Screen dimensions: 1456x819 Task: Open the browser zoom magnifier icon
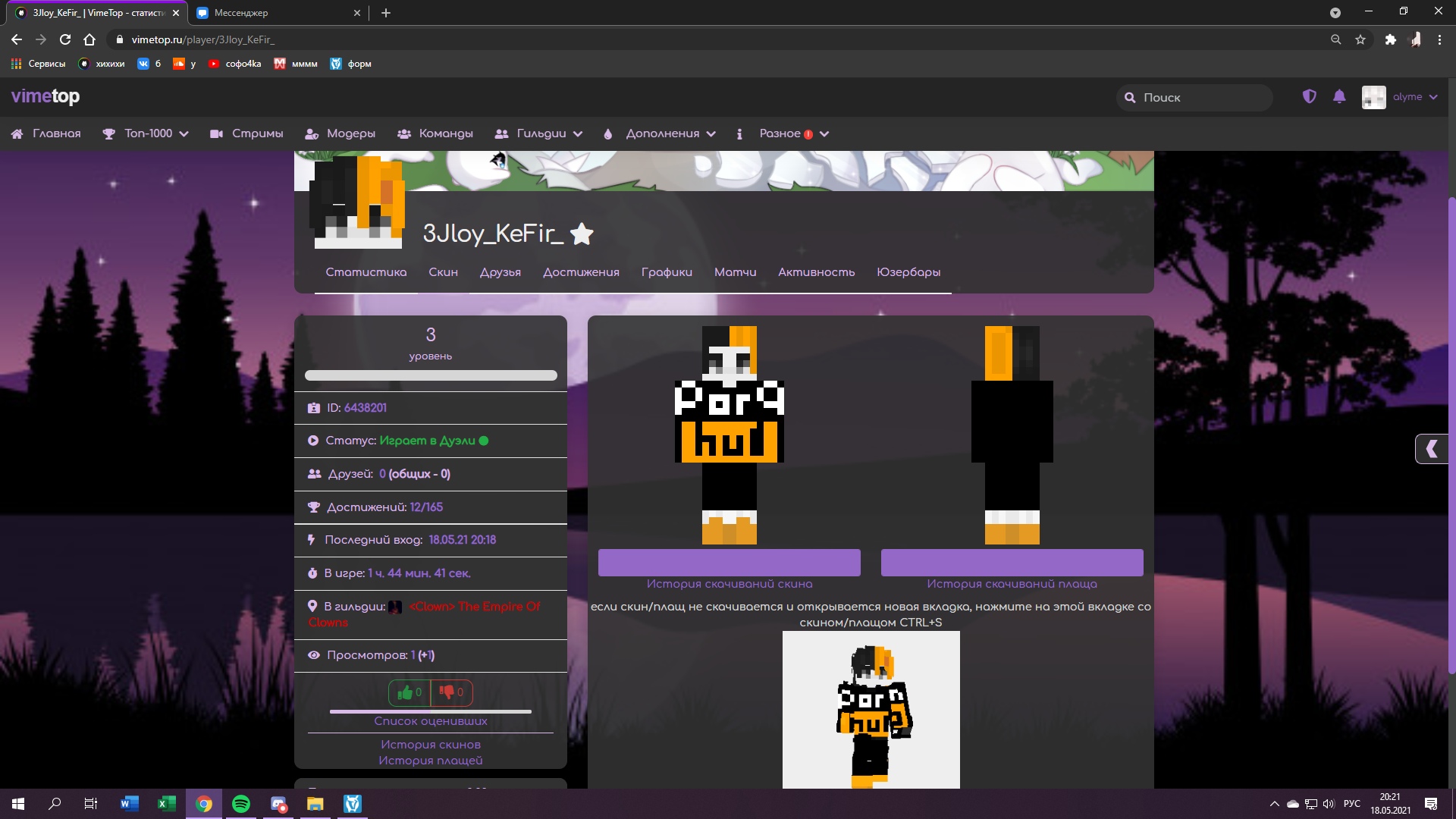click(1336, 39)
